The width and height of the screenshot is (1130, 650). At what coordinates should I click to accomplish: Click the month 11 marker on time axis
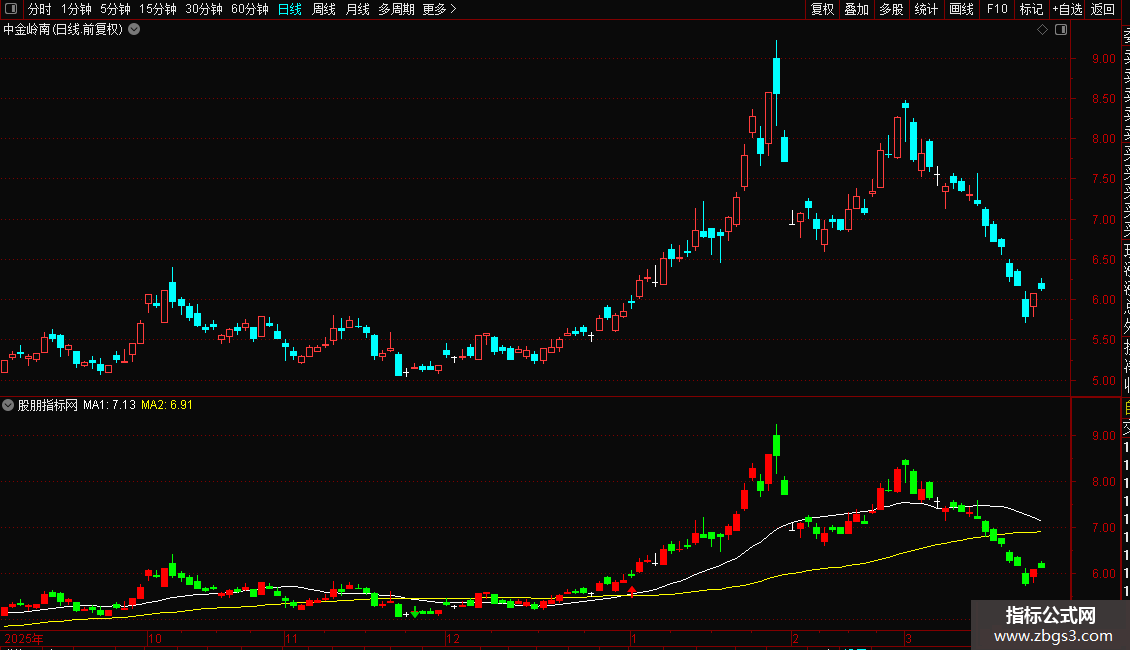coord(290,638)
